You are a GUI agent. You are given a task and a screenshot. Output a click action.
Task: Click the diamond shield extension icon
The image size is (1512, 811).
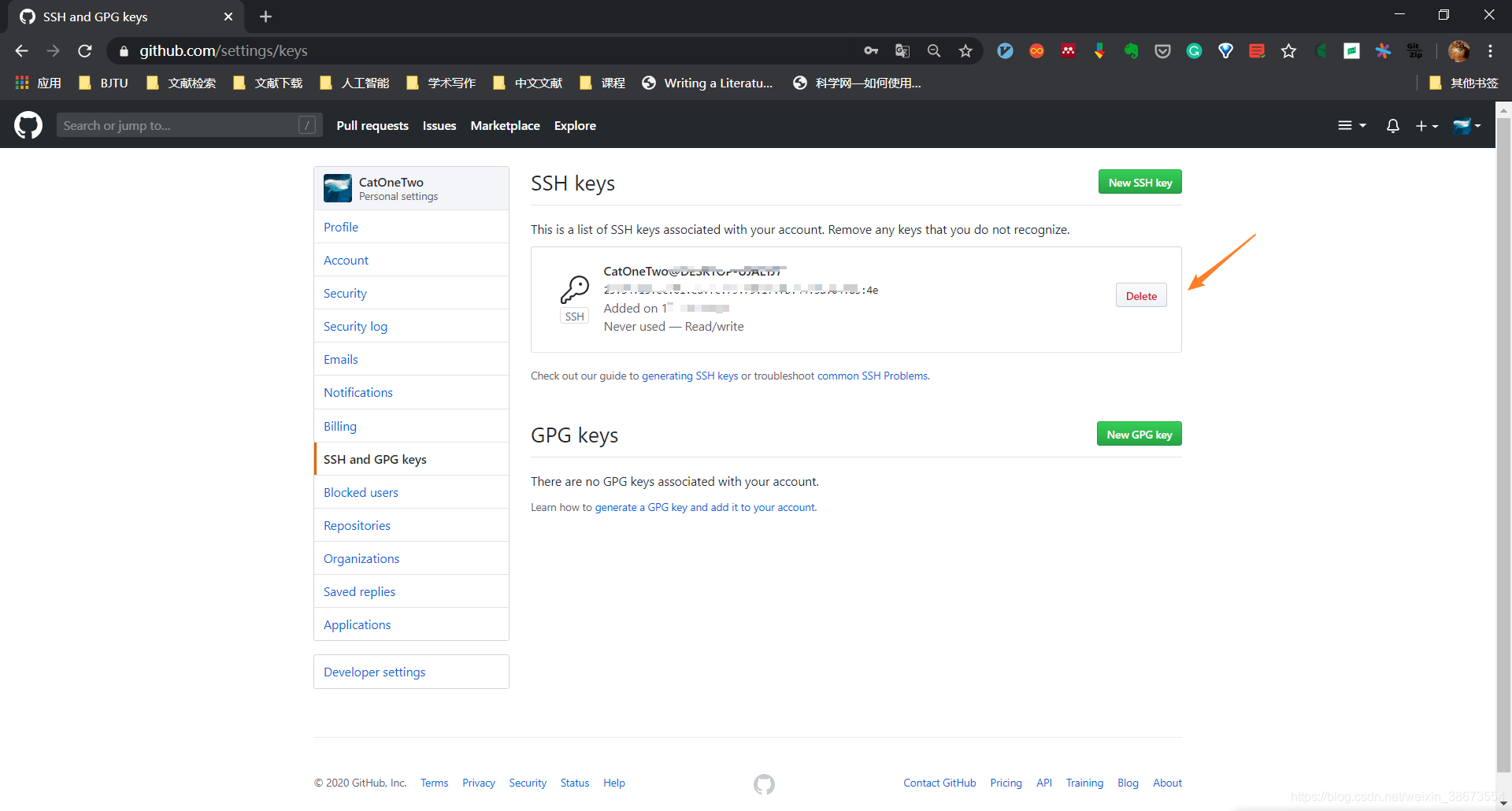pyautogui.click(x=1225, y=51)
